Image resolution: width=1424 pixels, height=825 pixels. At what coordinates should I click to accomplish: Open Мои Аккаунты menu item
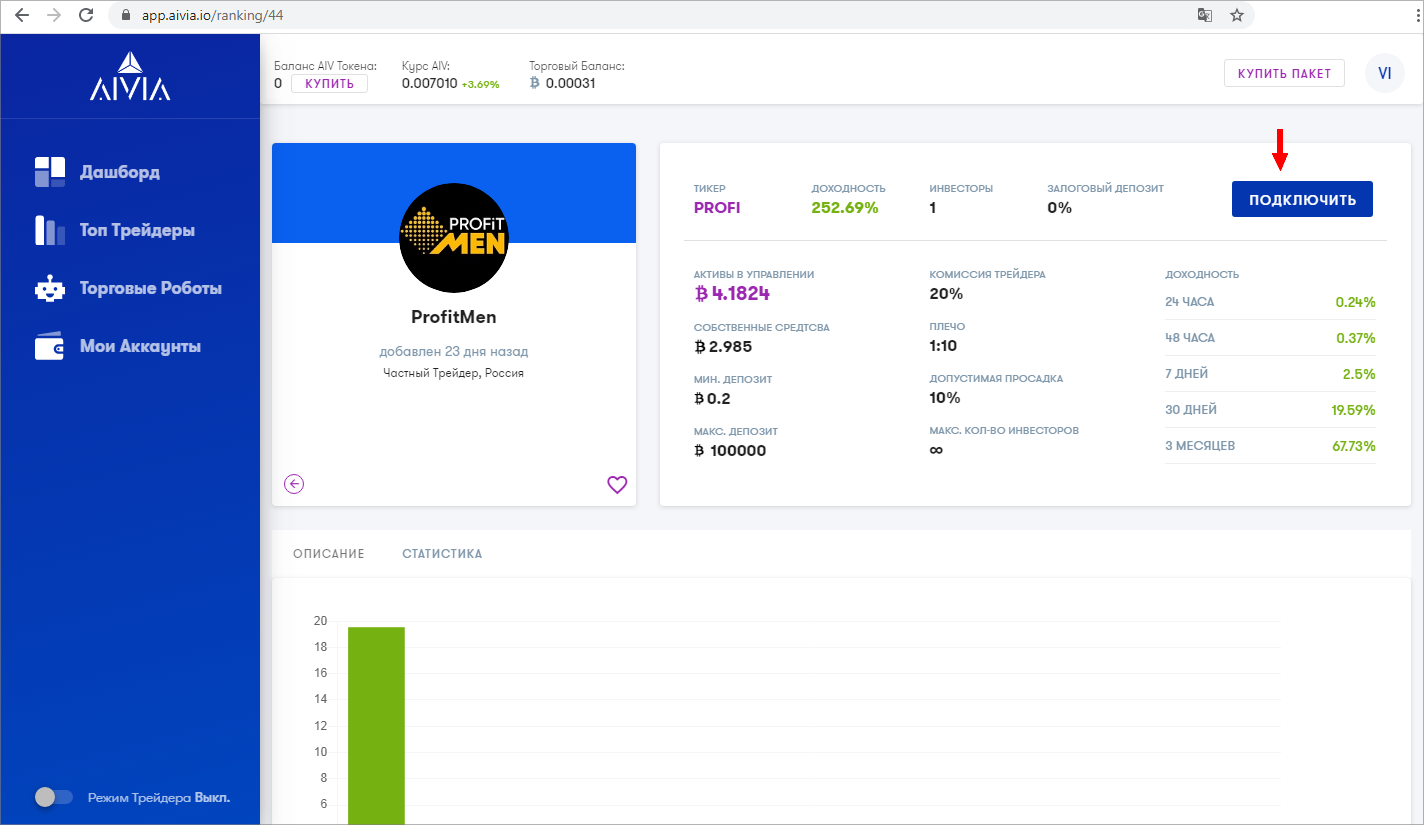[140, 346]
